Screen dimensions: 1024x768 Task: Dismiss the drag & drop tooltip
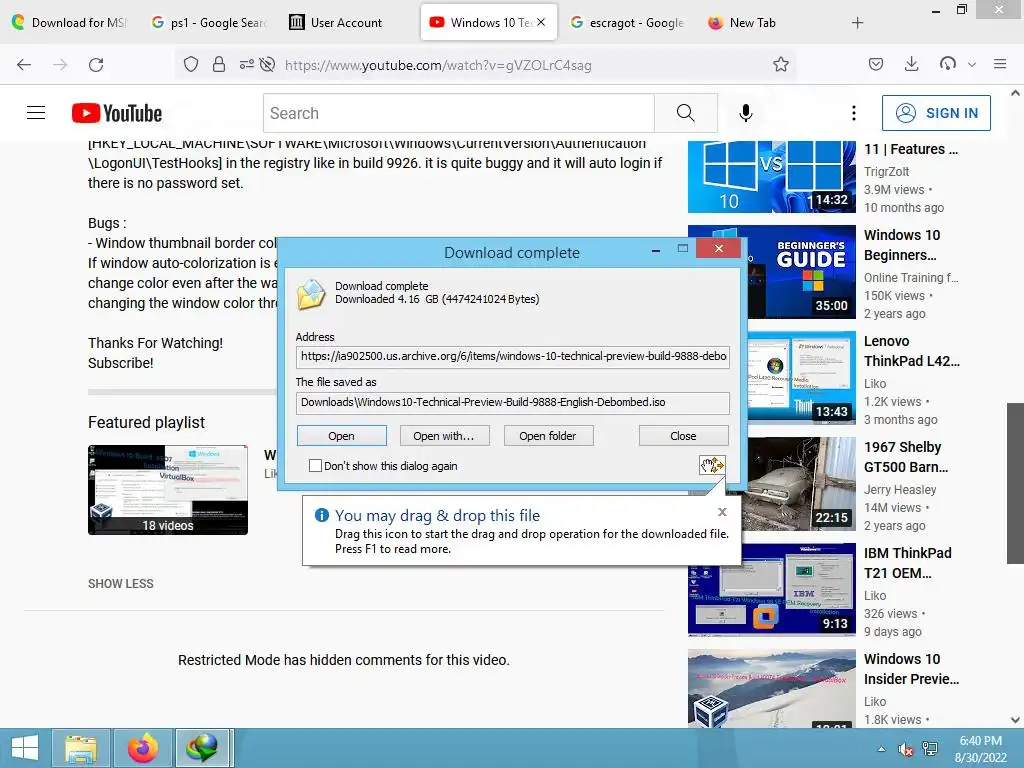click(722, 512)
